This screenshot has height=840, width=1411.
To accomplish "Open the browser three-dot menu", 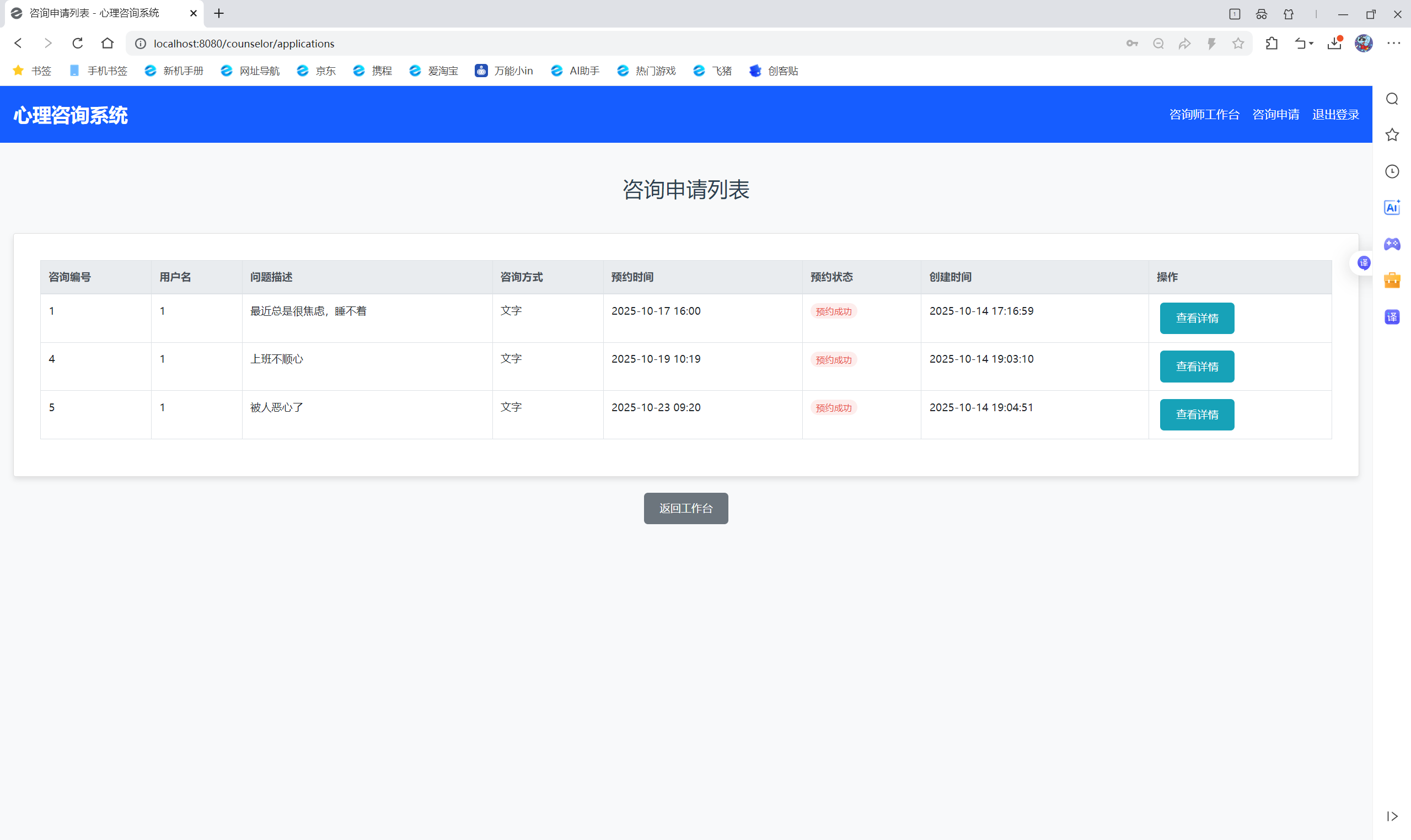I will tap(1393, 43).
